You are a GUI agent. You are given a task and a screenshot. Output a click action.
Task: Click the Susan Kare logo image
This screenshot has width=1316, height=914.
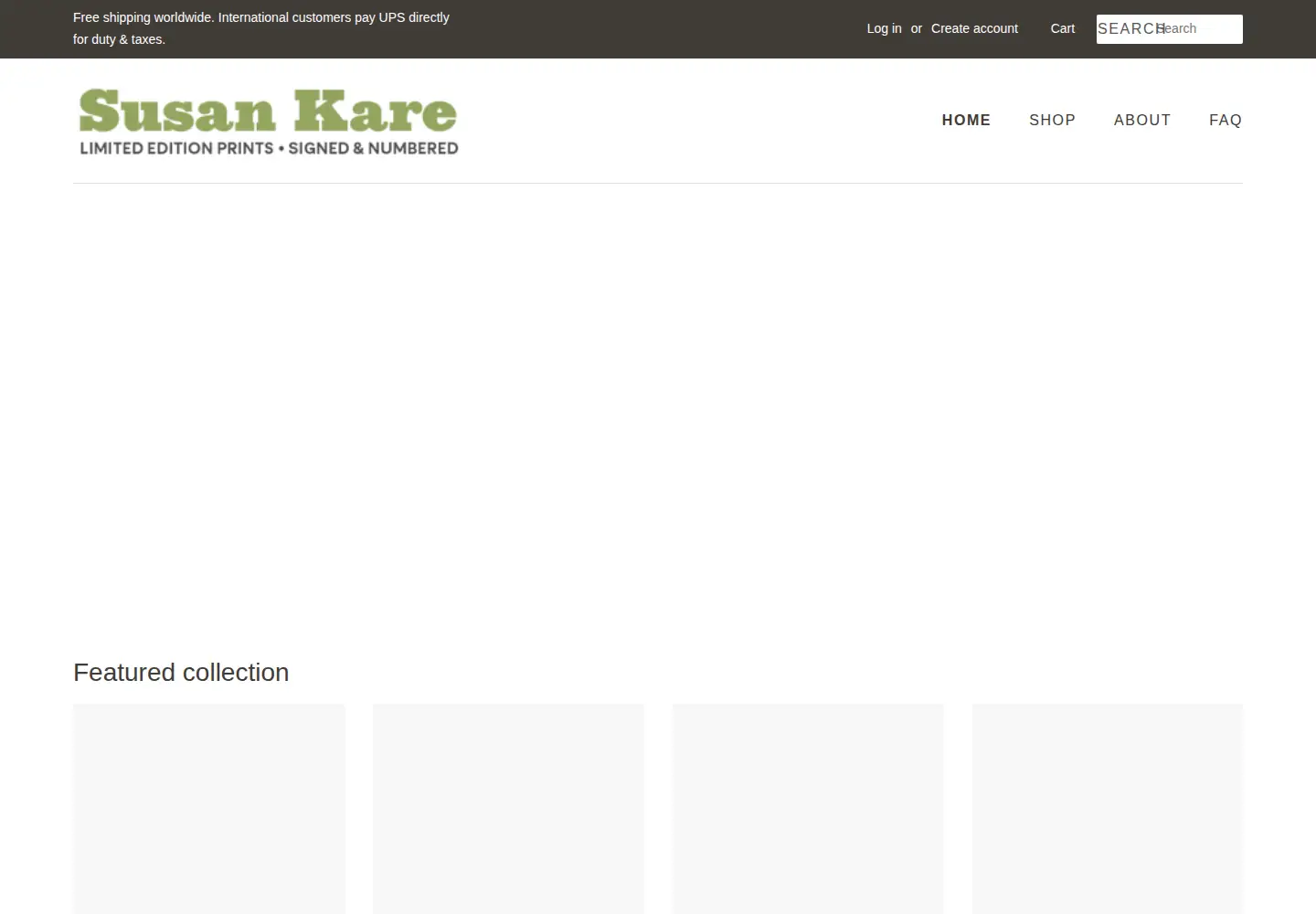[267, 121]
